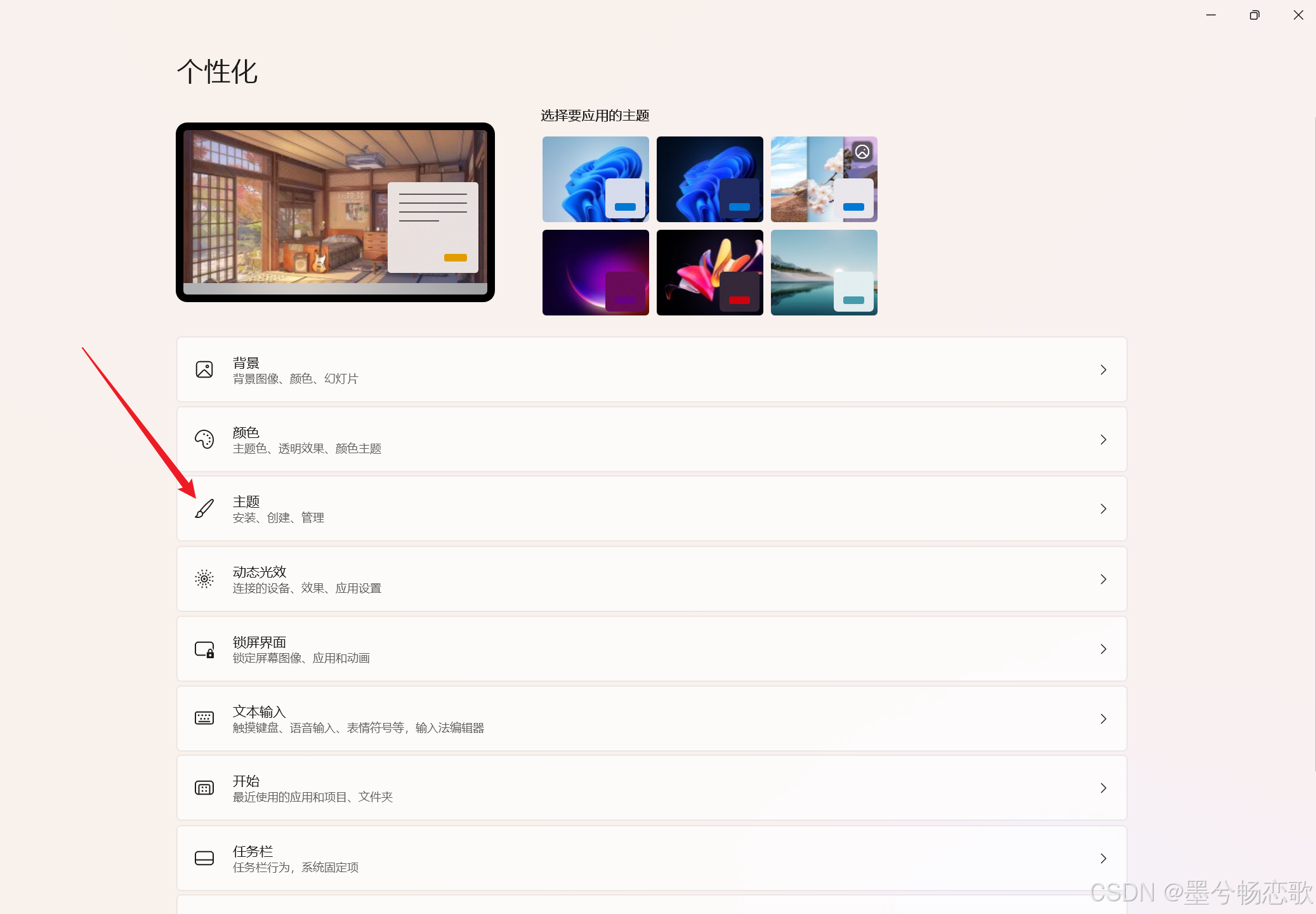Choose the colorful flower dark theme
The image size is (1316, 914).
pos(709,272)
